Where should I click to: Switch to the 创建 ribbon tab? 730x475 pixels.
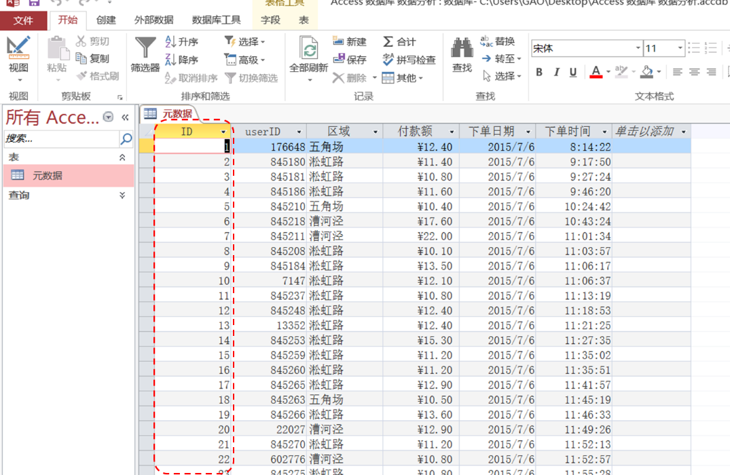[106, 20]
